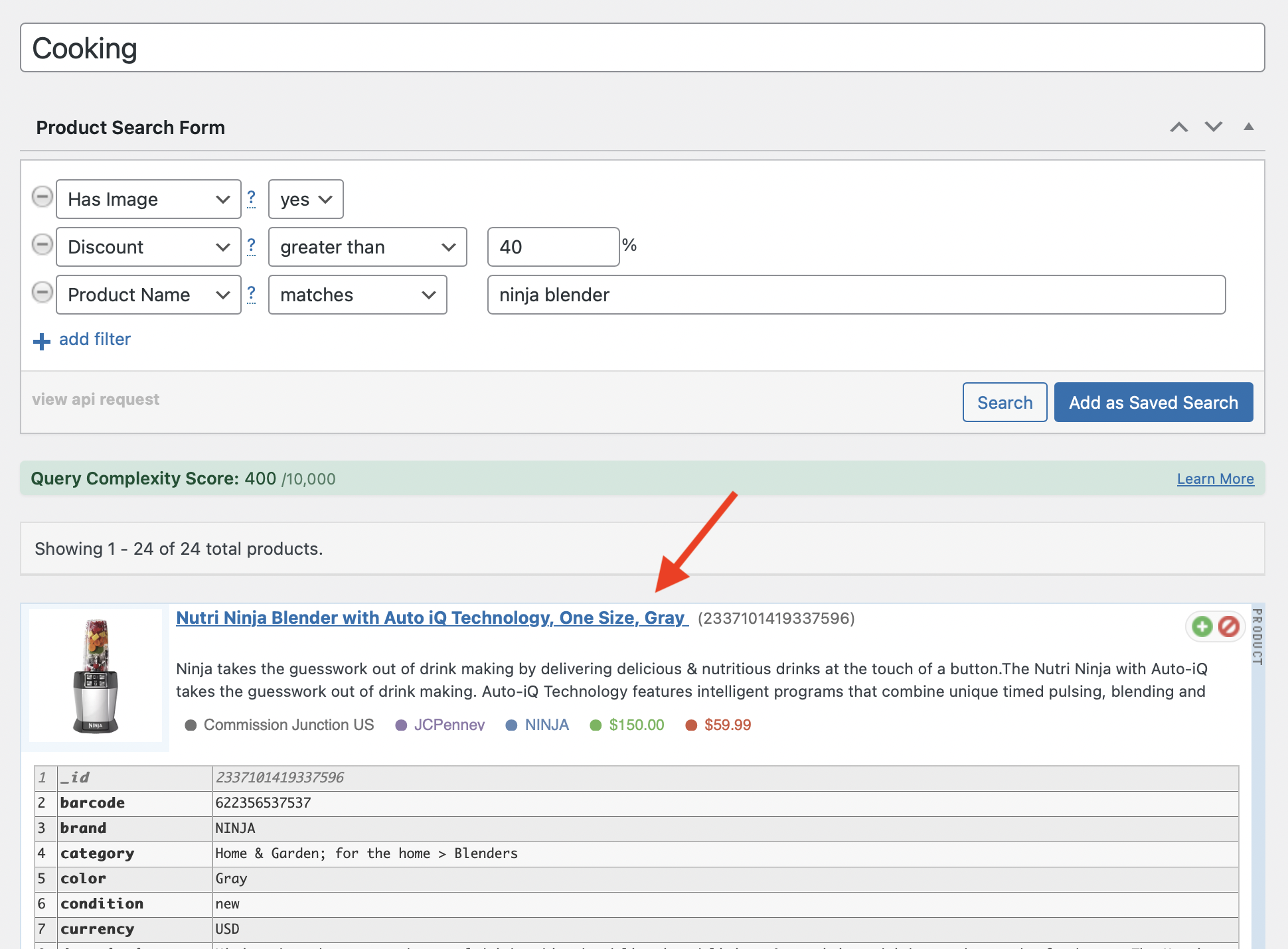Viewport: 1288px width, 949px height.
Task: Click the Cooking title field
Action: click(x=643, y=48)
